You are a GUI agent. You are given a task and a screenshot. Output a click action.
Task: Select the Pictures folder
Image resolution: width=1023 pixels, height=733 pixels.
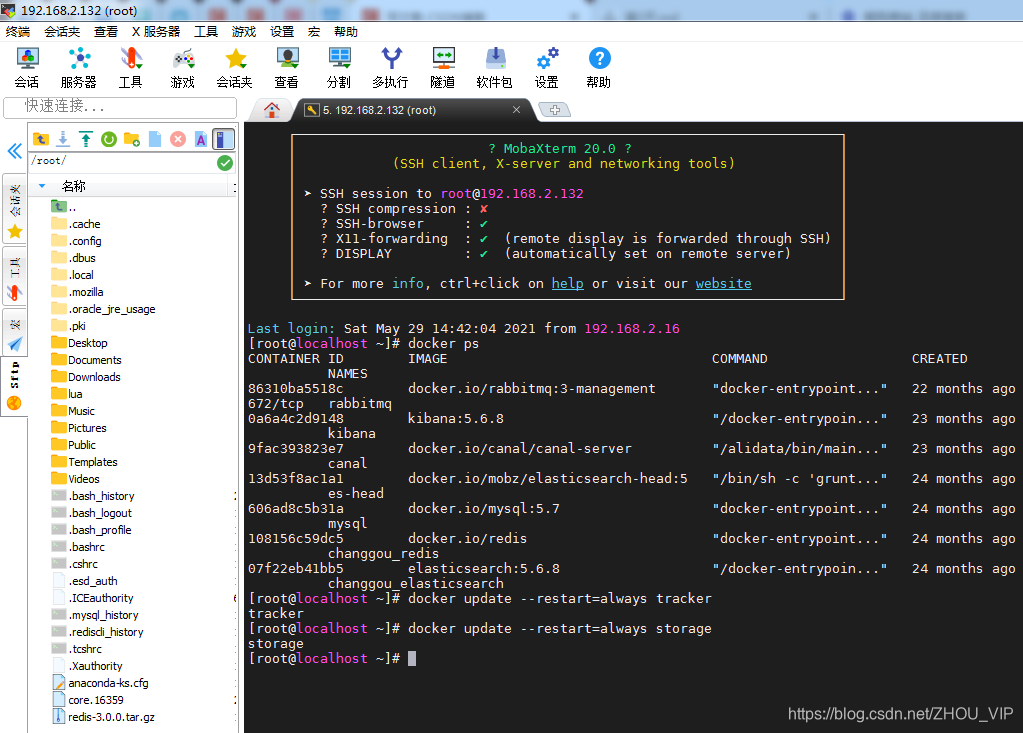pyautogui.click(x=78, y=428)
